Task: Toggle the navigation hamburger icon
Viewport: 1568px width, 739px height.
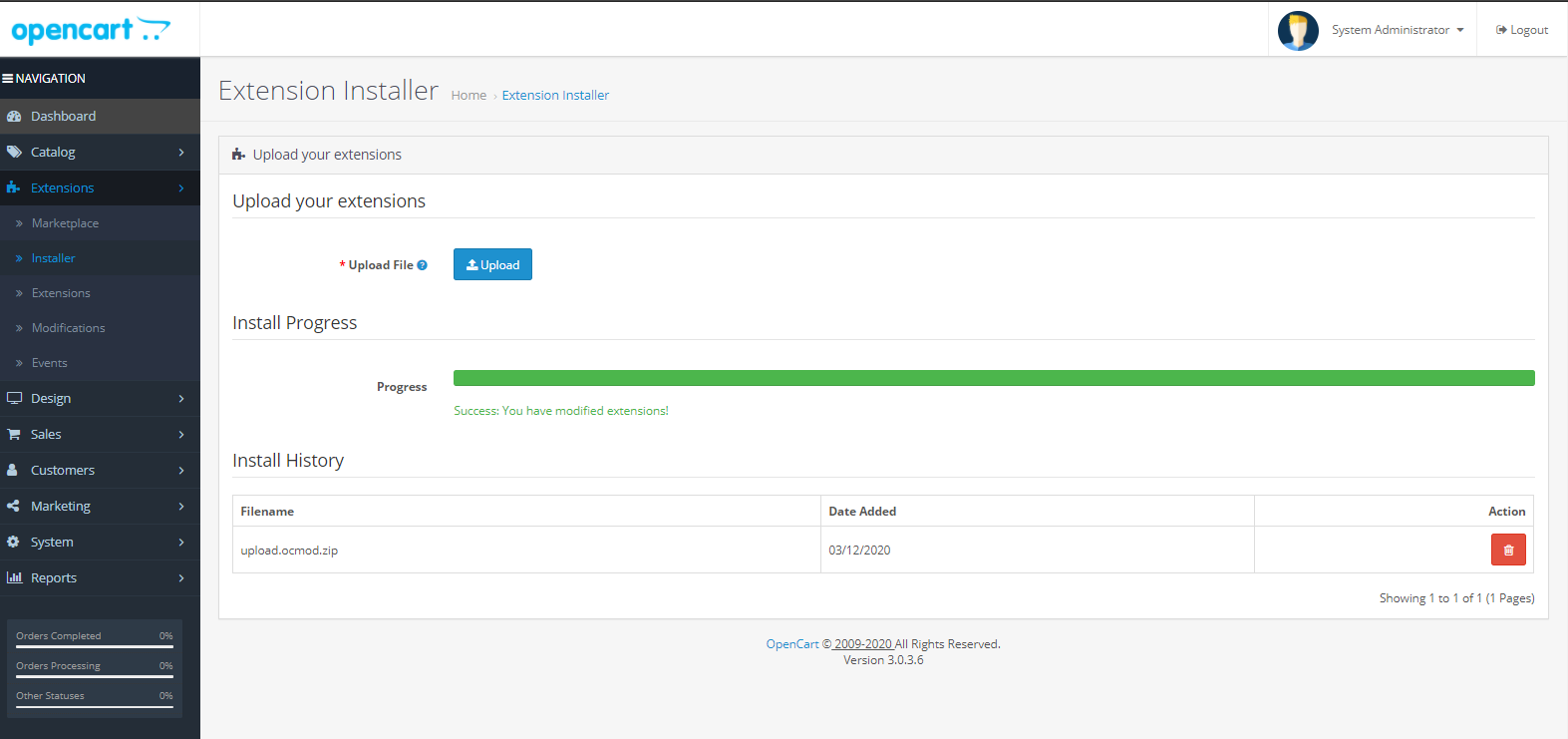Action: (x=7, y=78)
